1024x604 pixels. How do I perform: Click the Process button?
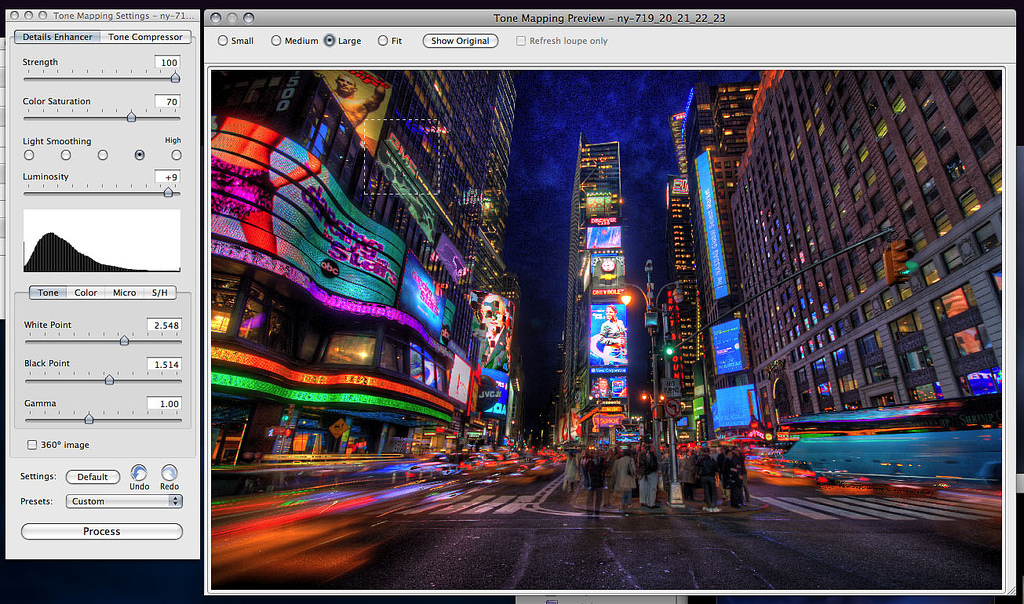[102, 532]
